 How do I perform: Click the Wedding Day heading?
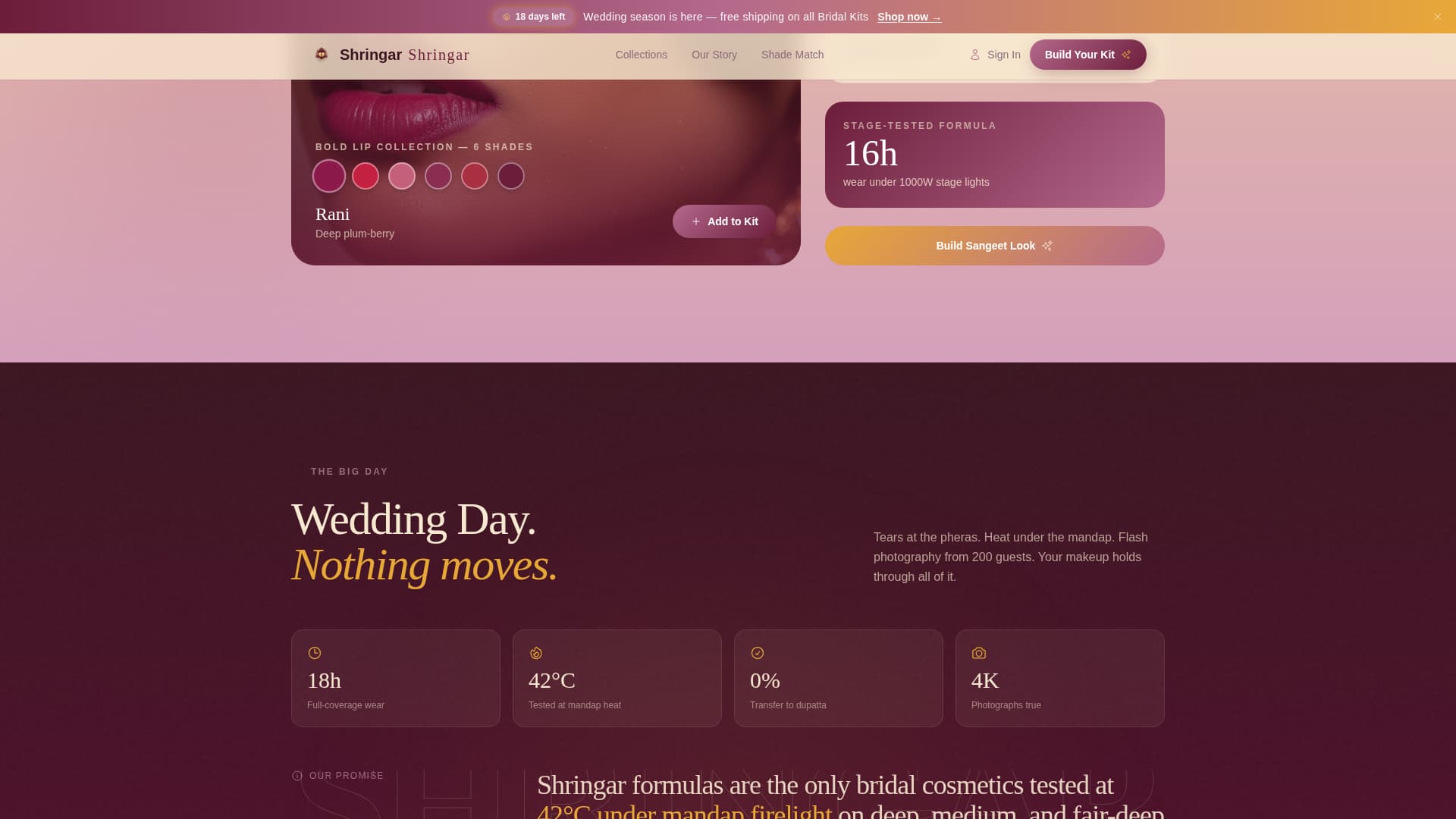(413, 520)
